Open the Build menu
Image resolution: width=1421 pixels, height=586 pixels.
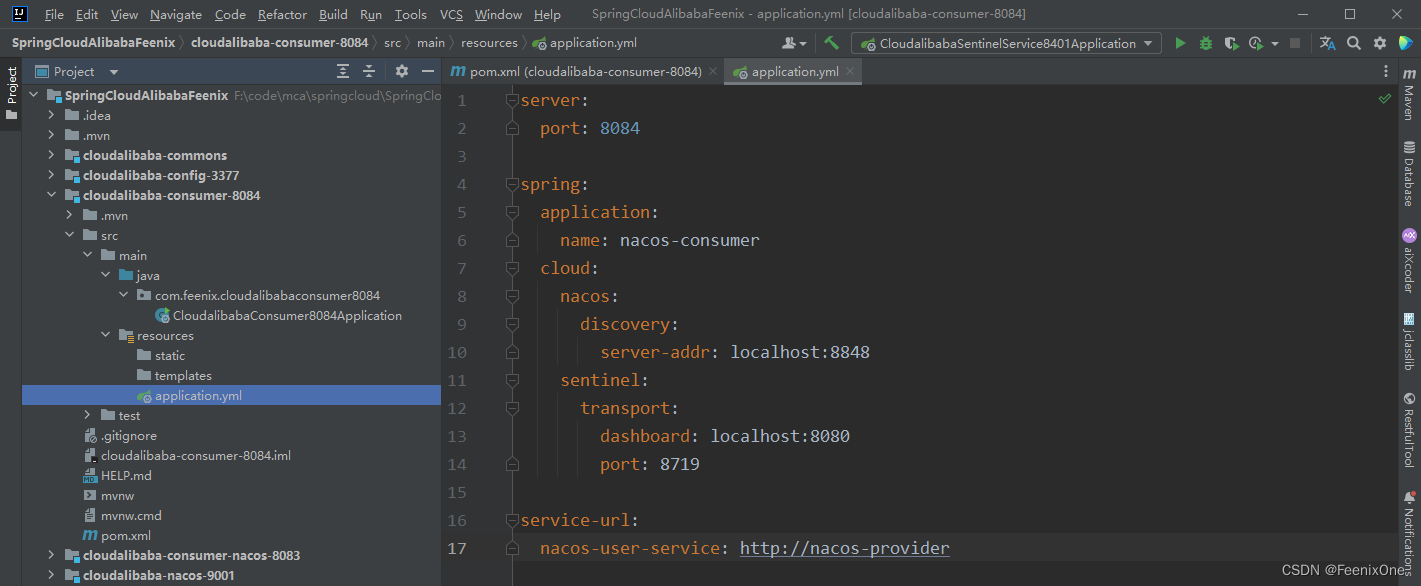point(333,14)
